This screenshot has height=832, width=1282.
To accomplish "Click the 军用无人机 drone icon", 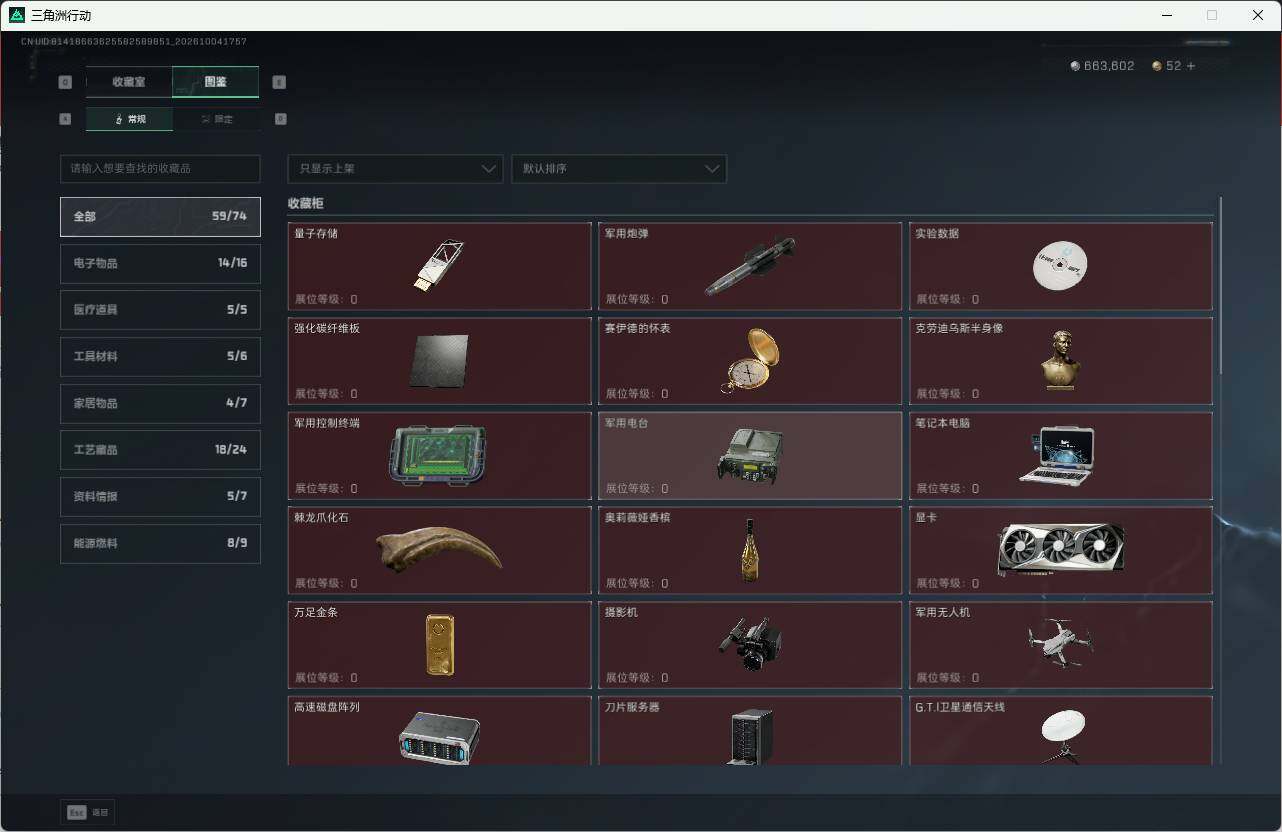I will pyautogui.click(x=1060, y=642).
